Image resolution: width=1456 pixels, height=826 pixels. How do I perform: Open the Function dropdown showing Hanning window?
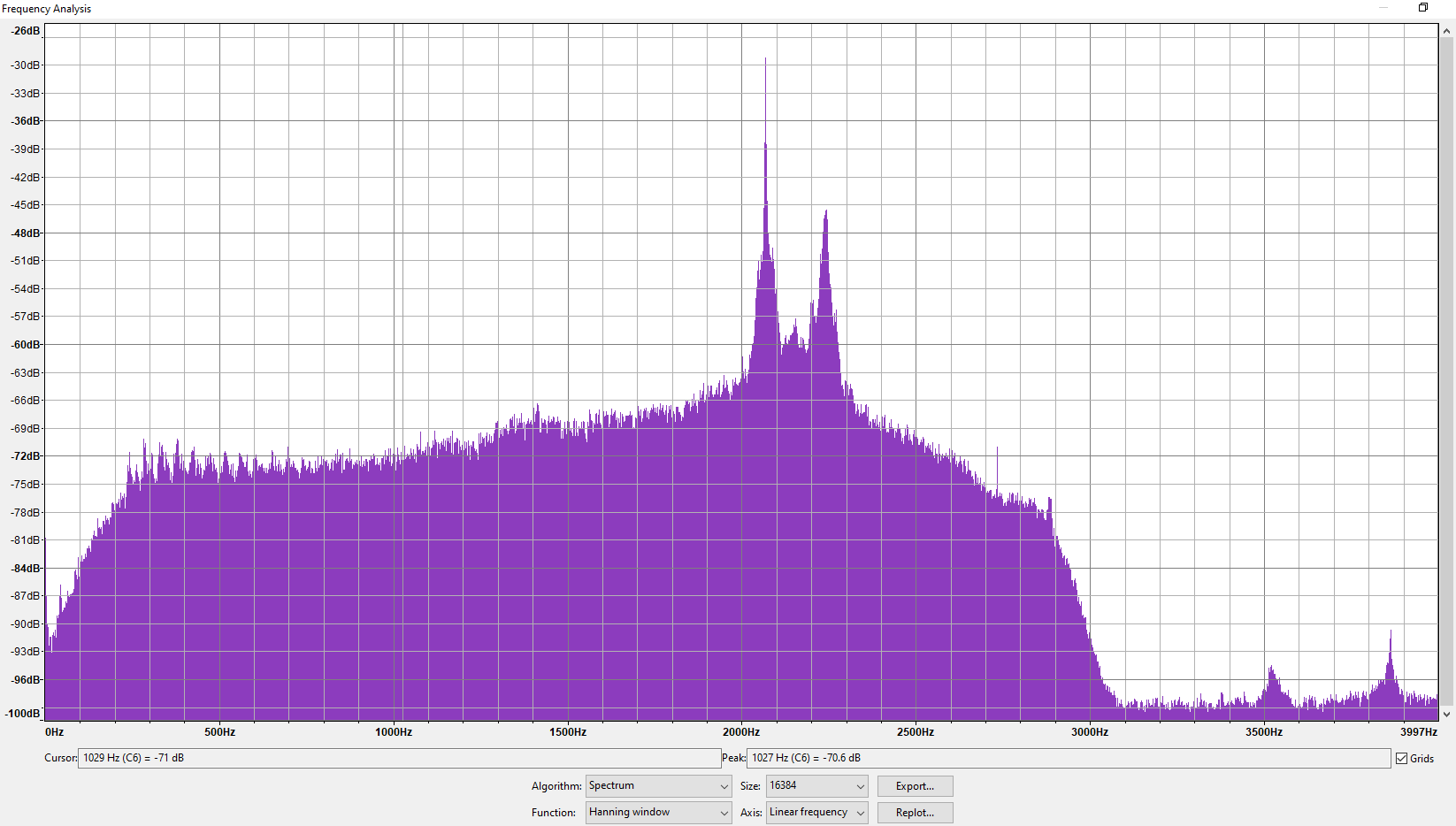pyautogui.click(x=658, y=812)
